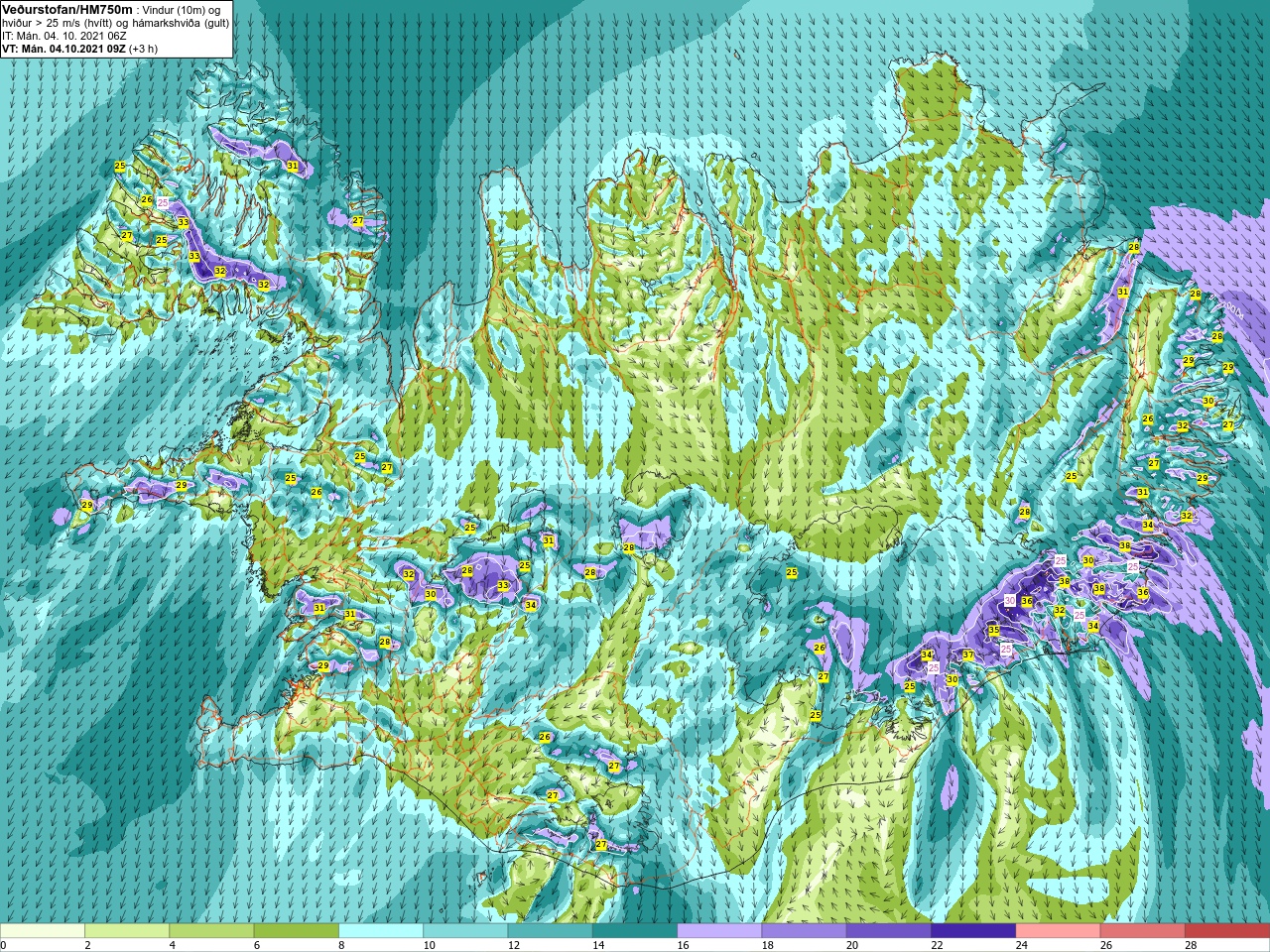
Task: Click the light pink 24–26 m/s legend swatch
Action: [x=1059, y=931]
